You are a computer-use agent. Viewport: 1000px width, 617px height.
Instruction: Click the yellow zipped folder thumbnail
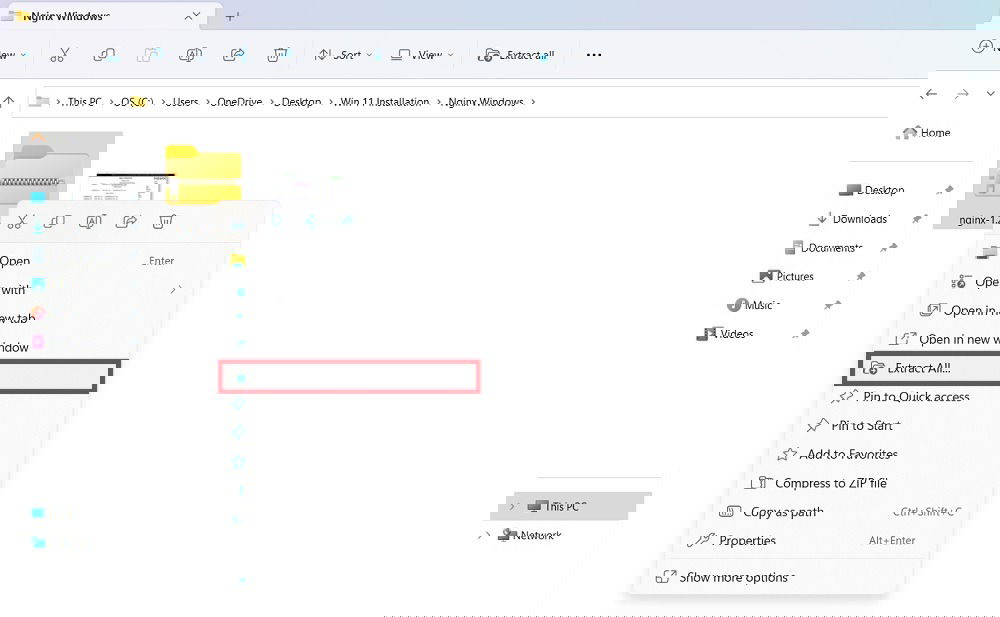coord(203,174)
